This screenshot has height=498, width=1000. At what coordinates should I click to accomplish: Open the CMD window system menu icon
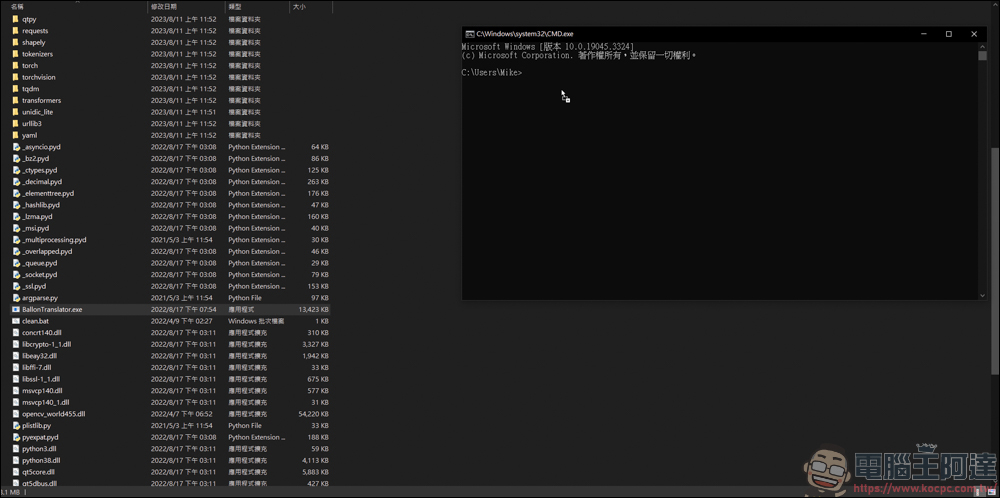click(470, 34)
